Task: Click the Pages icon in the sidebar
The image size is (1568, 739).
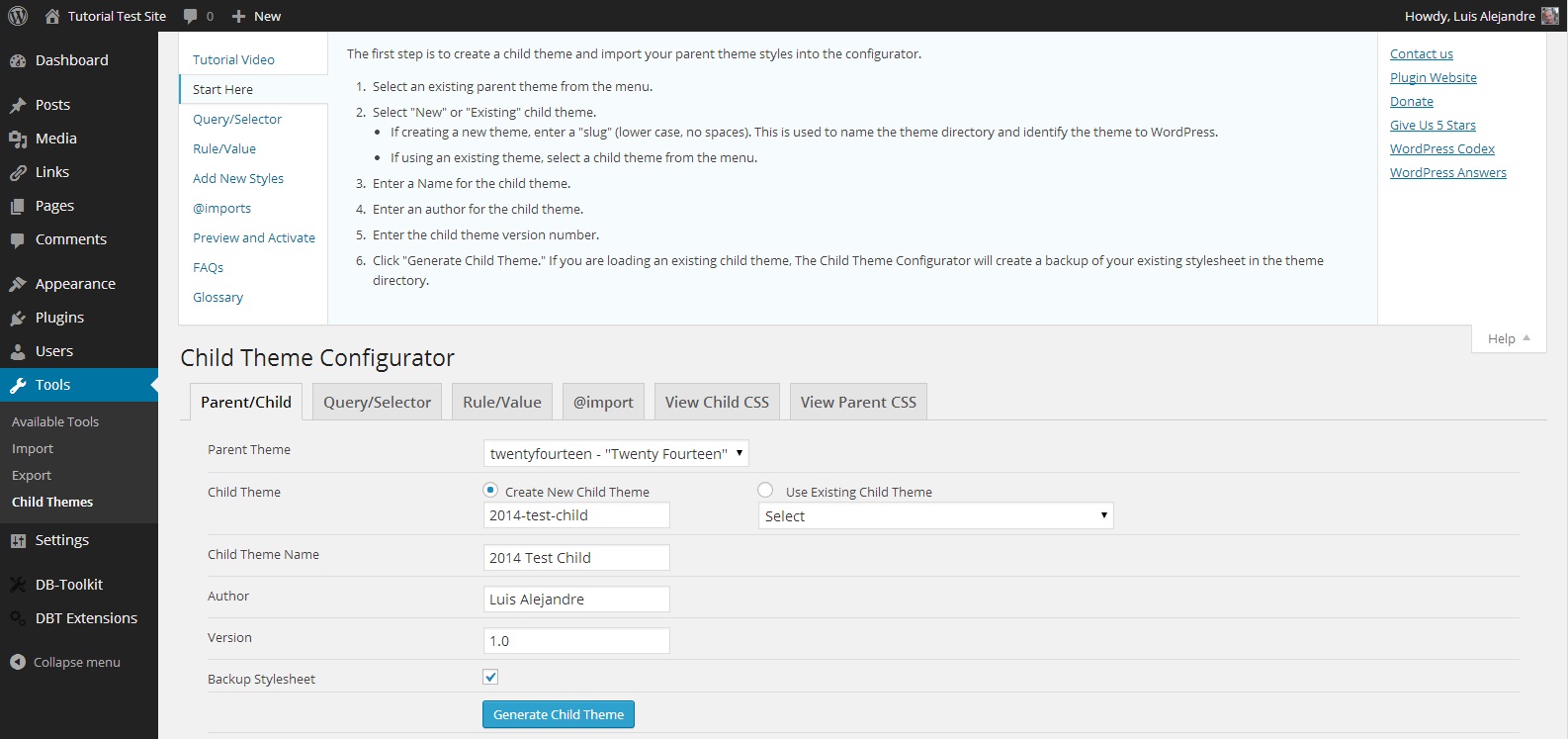Action: tap(18, 206)
